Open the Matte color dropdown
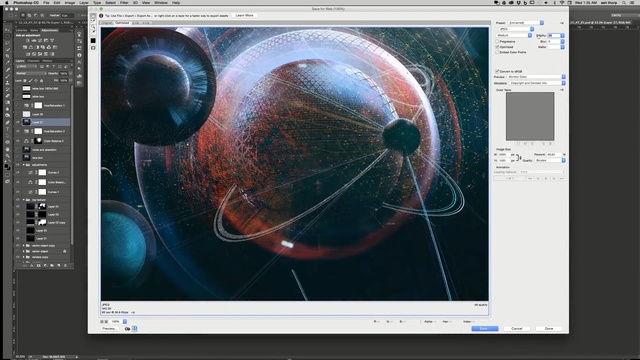640x360 pixels. click(x=556, y=47)
